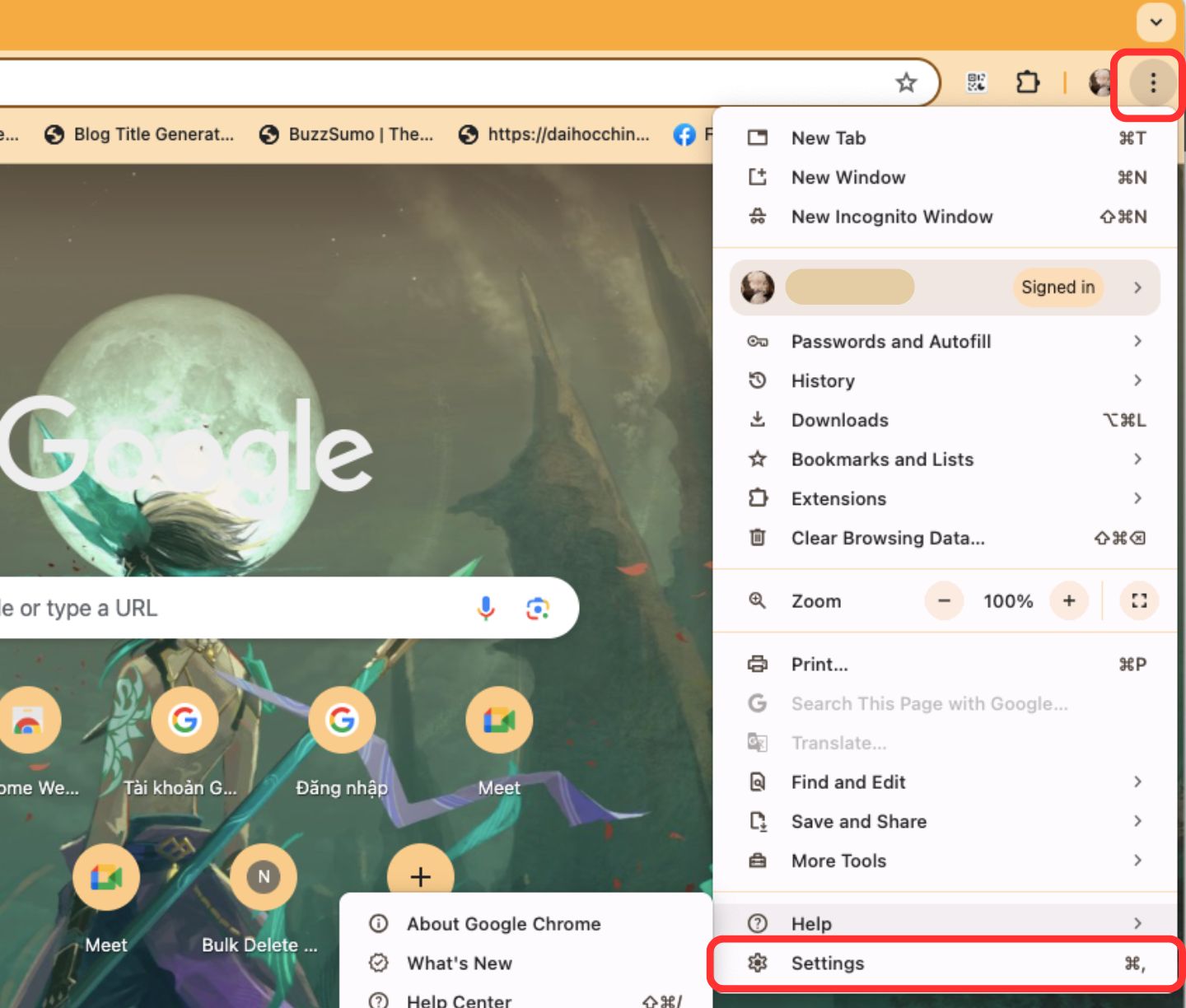
Task: Open a New Incognito Window
Action: (946, 217)
